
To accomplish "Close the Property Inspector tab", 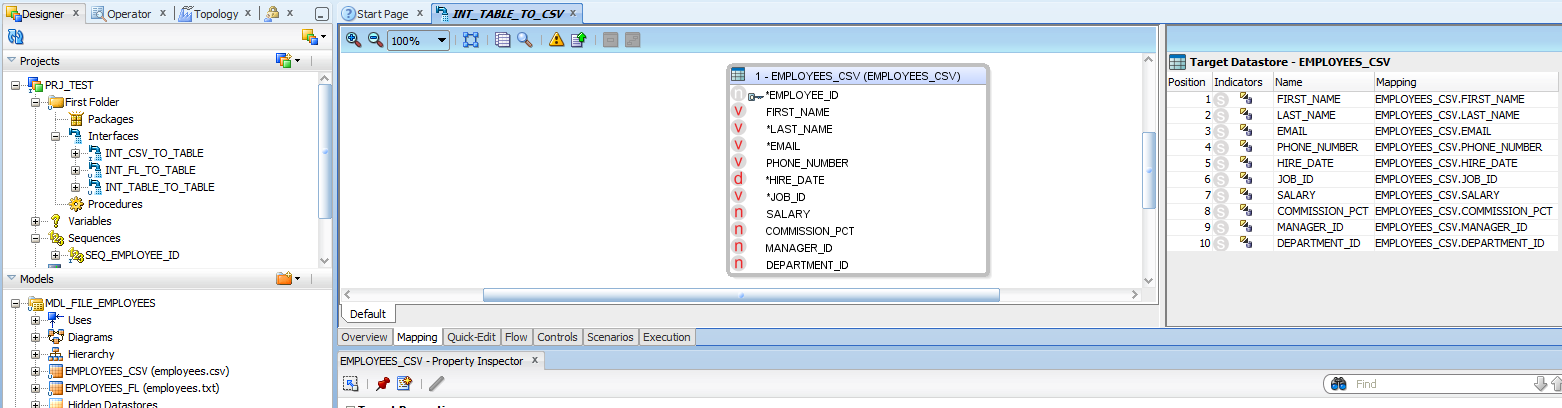I will point(534,361).
